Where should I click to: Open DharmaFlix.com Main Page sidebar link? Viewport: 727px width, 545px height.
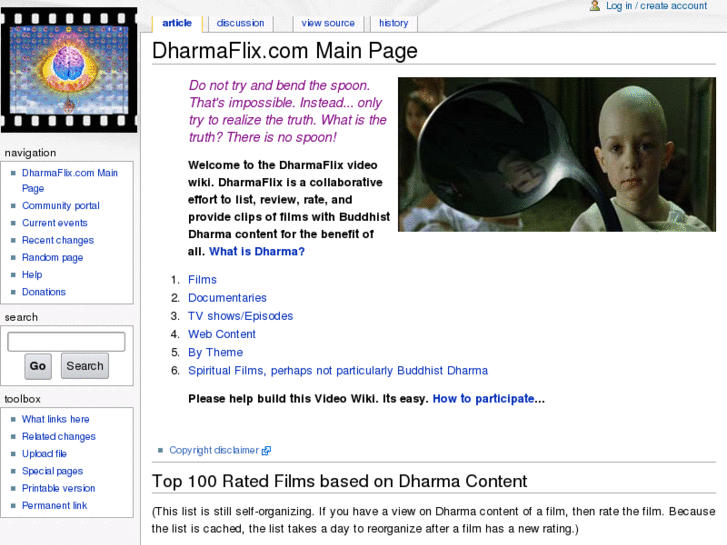coord(70,180)
